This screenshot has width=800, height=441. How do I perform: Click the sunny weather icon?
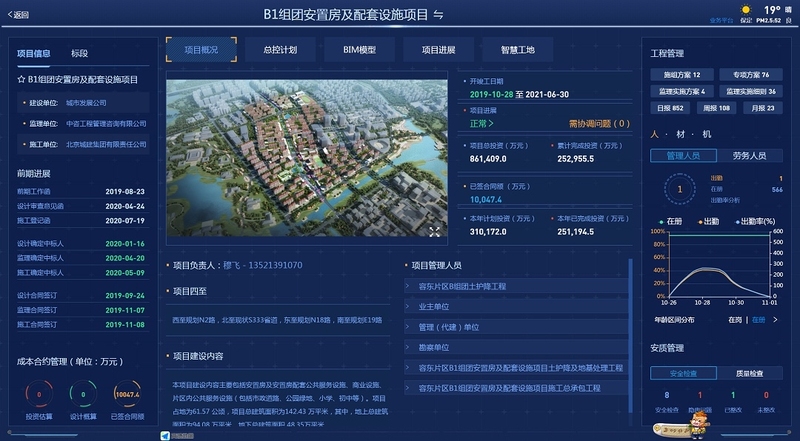746,10
